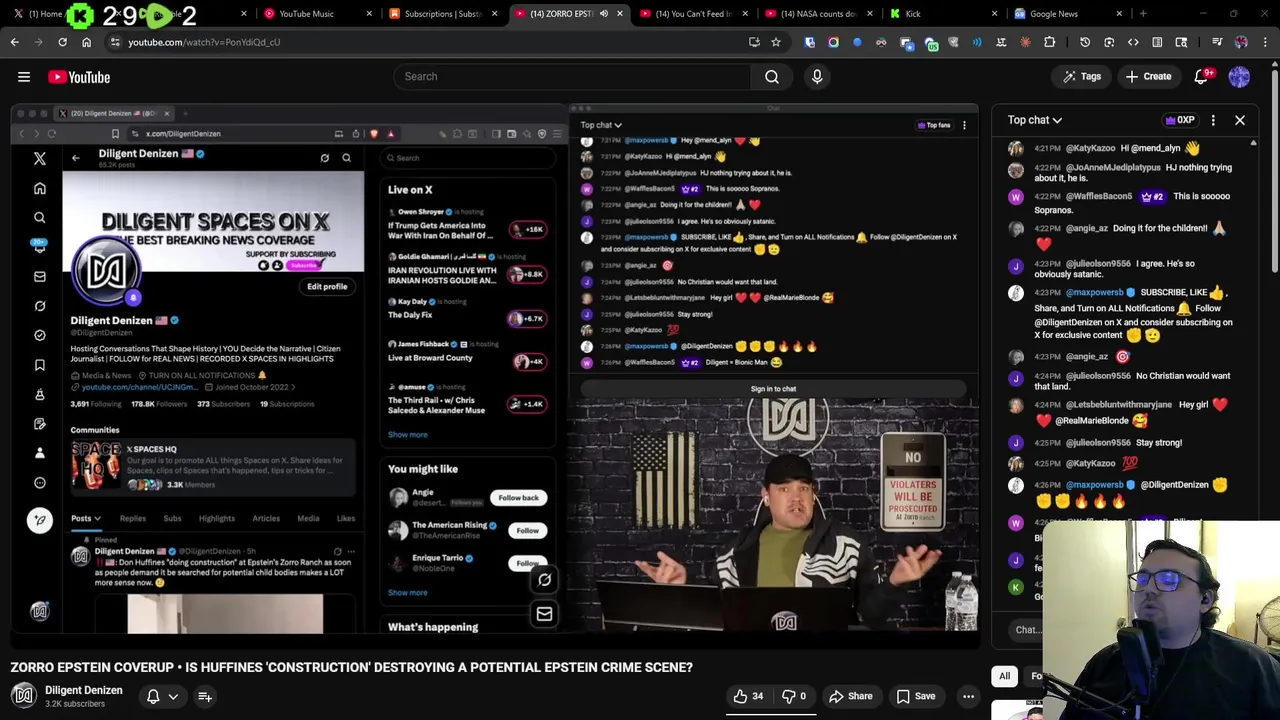Open the Tags extension button
This screenshot has width=1280, height=720.
tap(1082, 77)
